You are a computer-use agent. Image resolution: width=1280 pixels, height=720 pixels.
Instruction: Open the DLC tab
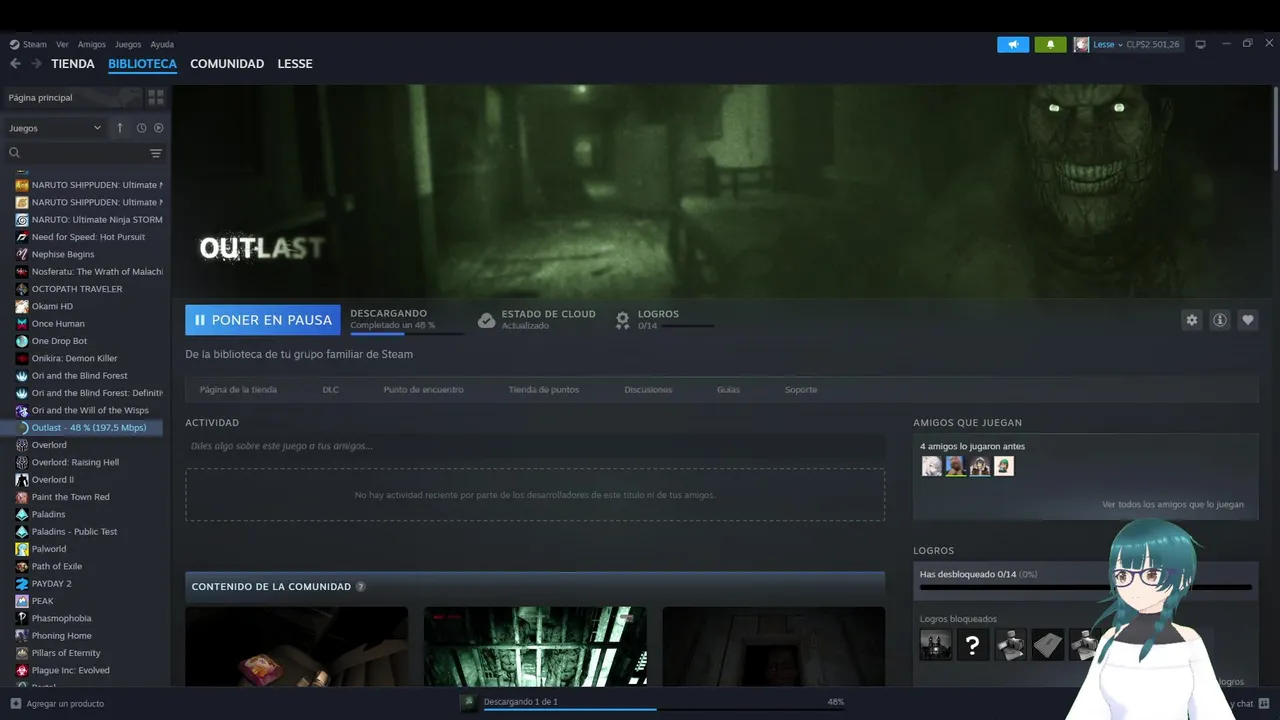[x=330, y=390]
